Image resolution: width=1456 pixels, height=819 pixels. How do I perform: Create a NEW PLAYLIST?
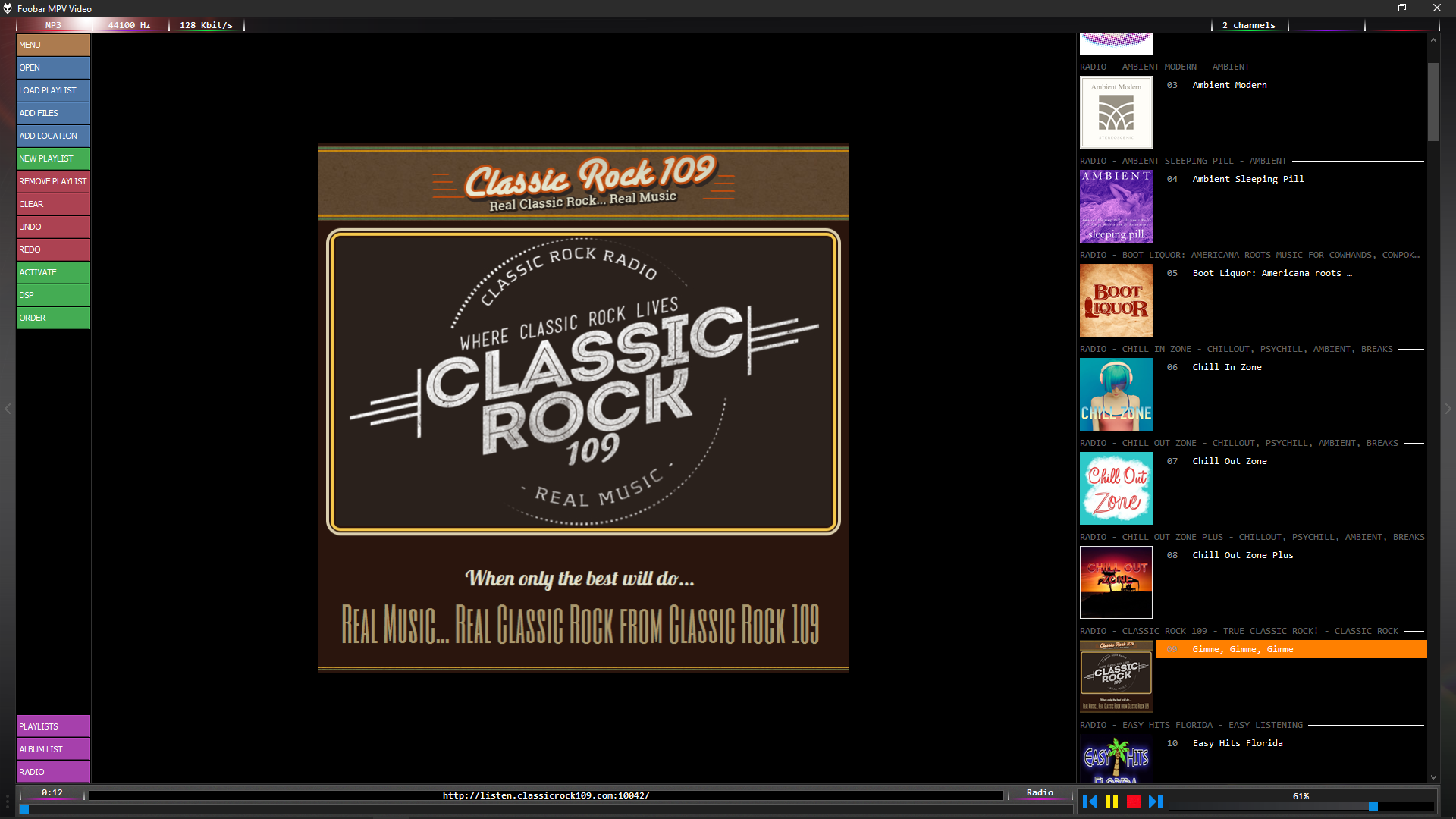53,158
